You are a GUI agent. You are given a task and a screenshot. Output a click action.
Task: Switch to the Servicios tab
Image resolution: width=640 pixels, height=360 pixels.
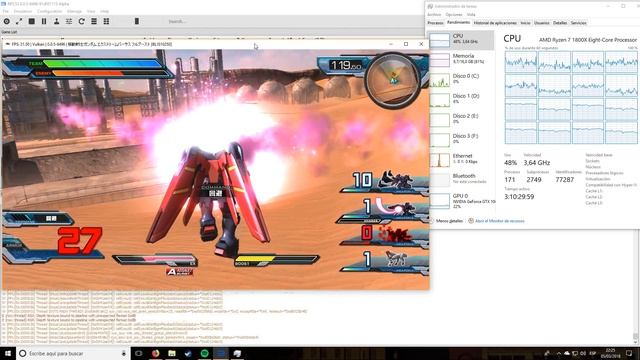578,23
